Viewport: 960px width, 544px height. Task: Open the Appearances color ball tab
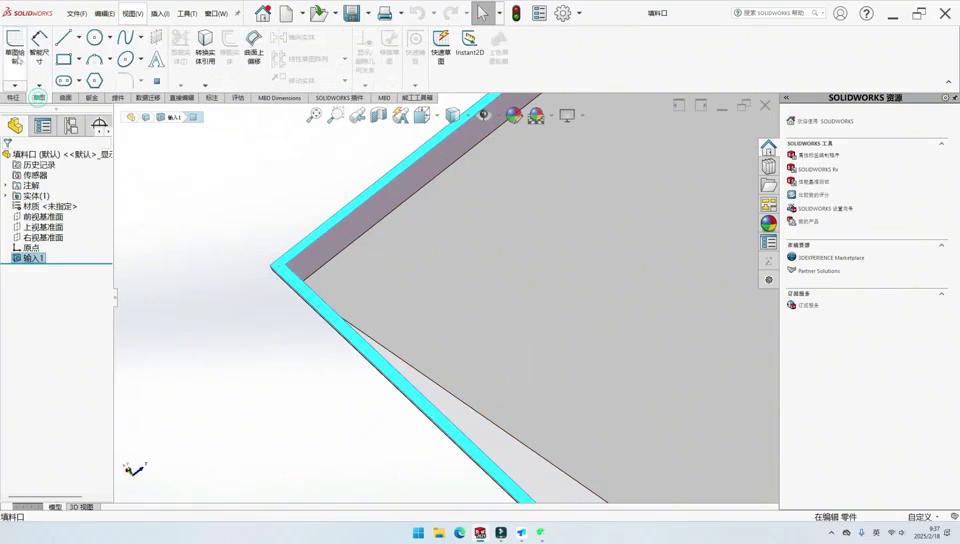point(768,223)
